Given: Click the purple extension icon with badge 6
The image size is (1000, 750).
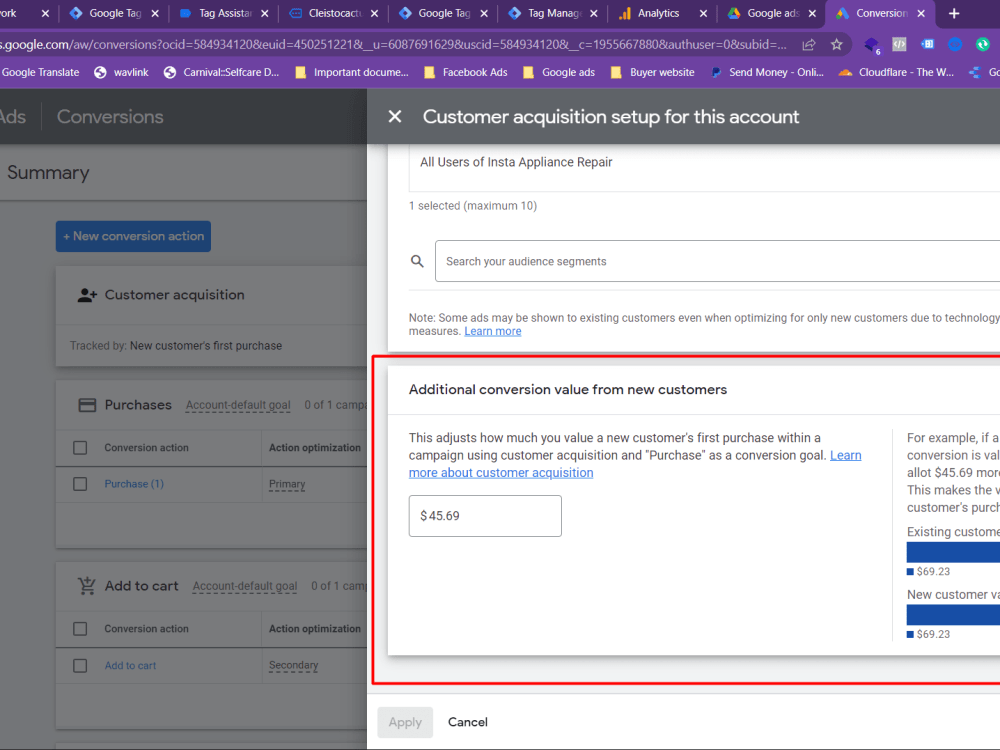Looking at the screenshot, I should (871, 45).
